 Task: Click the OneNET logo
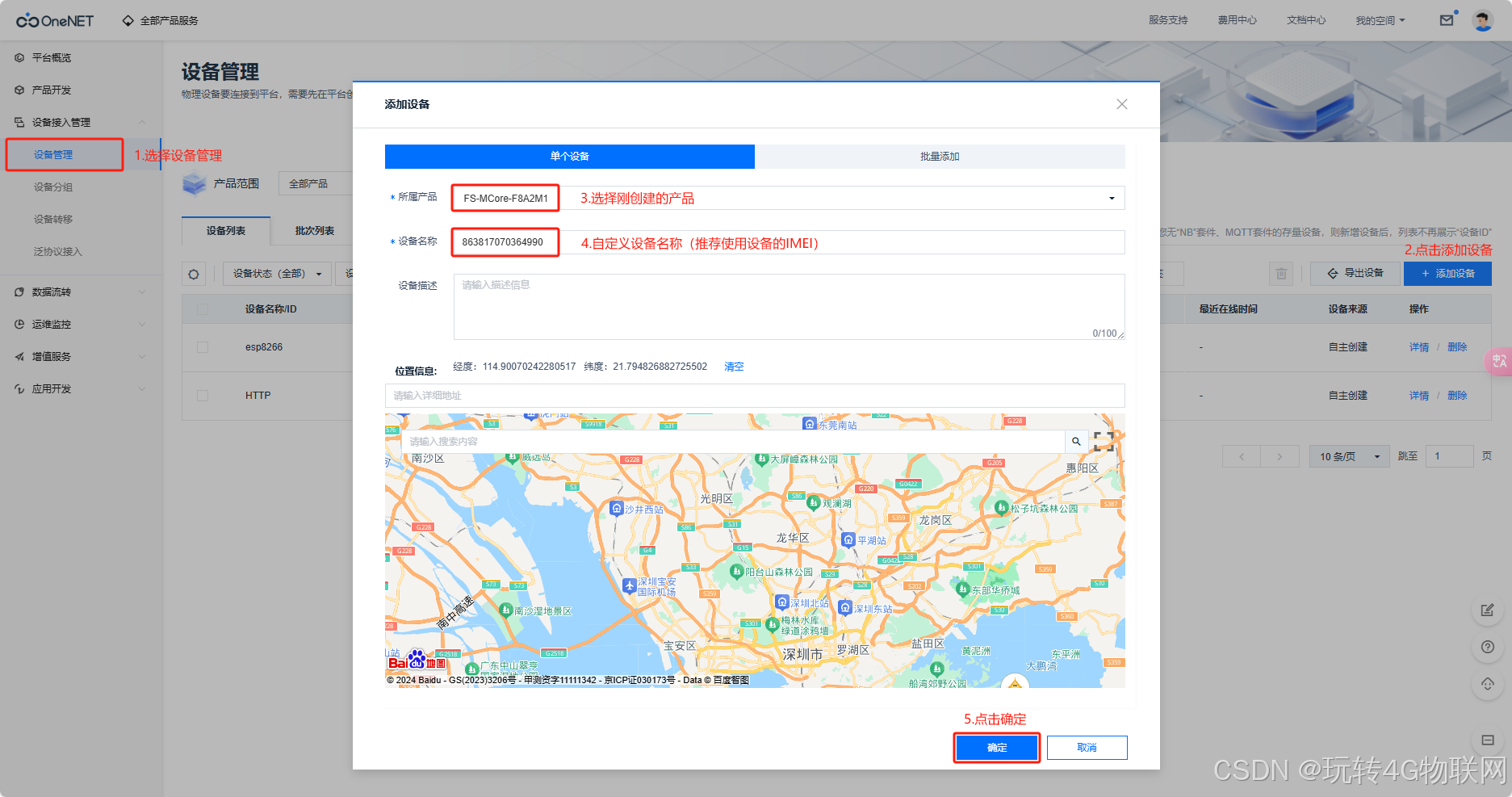coord(55,20)
